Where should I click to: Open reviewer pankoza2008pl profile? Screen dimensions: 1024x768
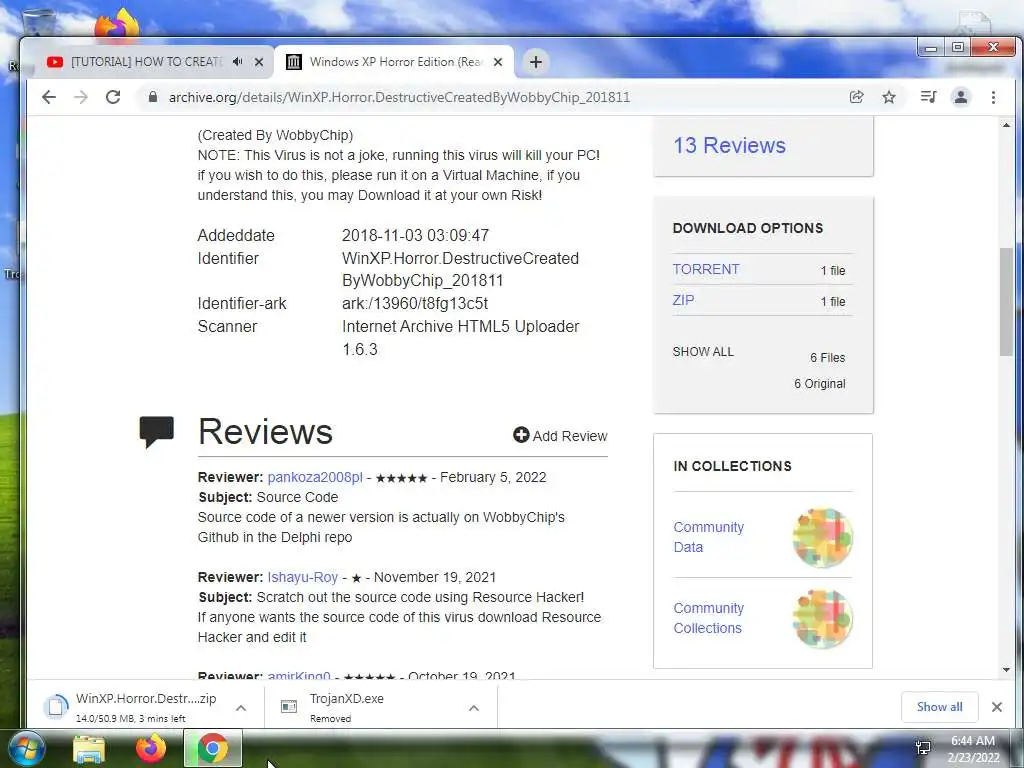coord(315,477)
